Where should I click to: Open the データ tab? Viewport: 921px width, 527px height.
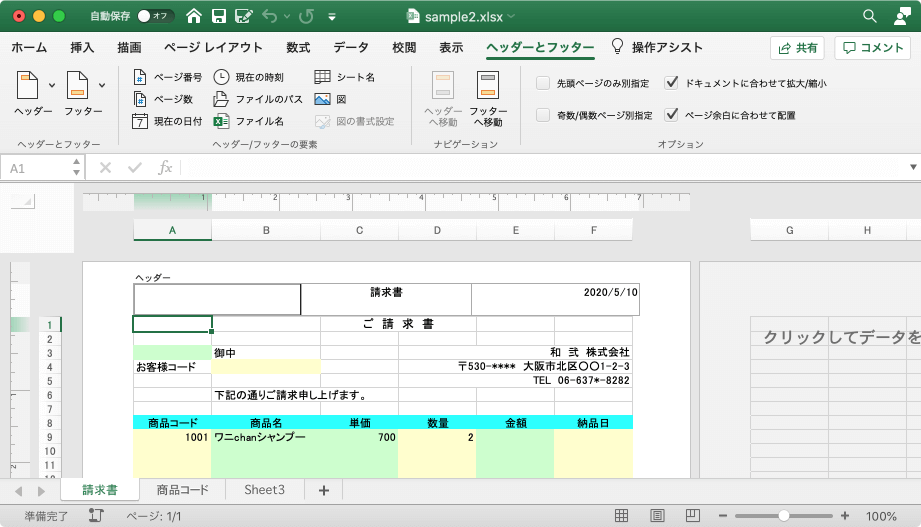[x=351, y=48]
